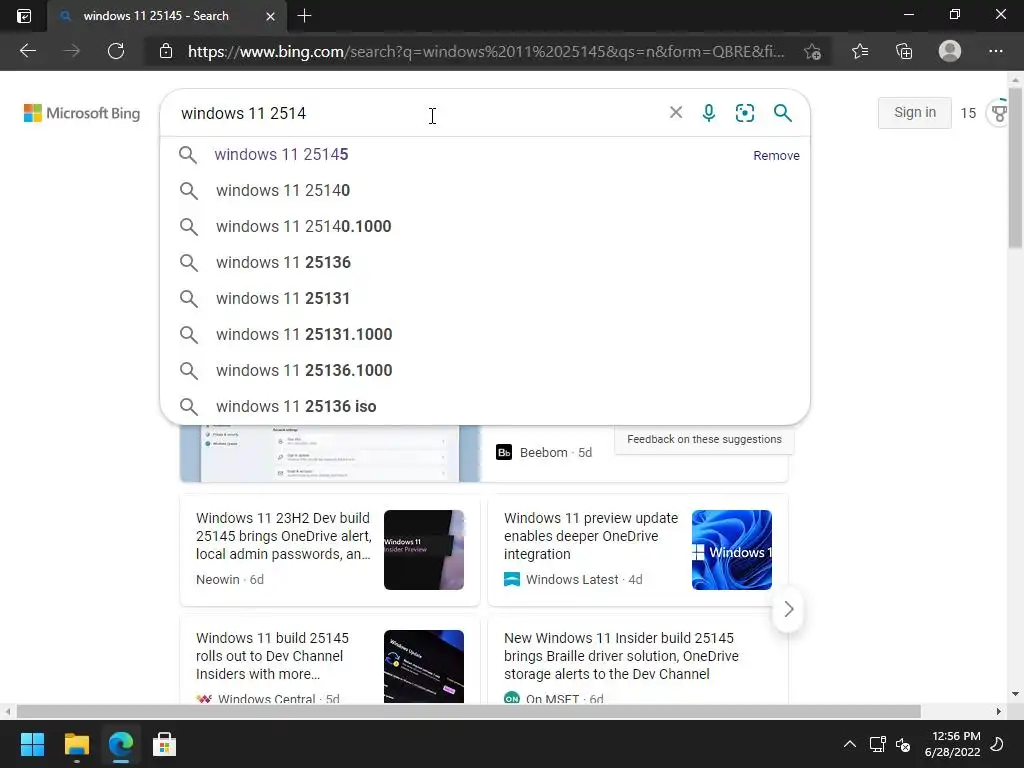The height and width of the screenshot is (768, 1024).
Task: Remove the 25145 history suggestion
Action: click(776, 155)
